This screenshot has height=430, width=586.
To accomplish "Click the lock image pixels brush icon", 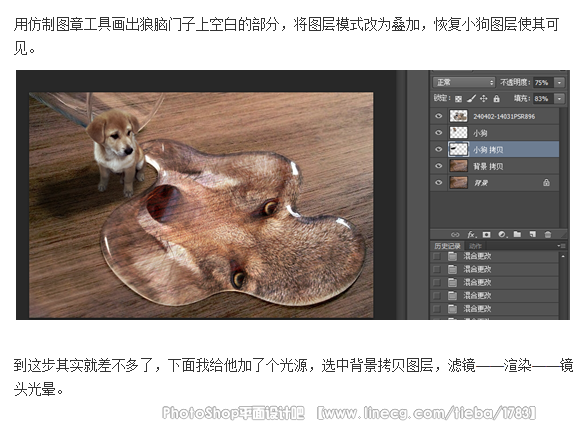I will click(471, 99).
